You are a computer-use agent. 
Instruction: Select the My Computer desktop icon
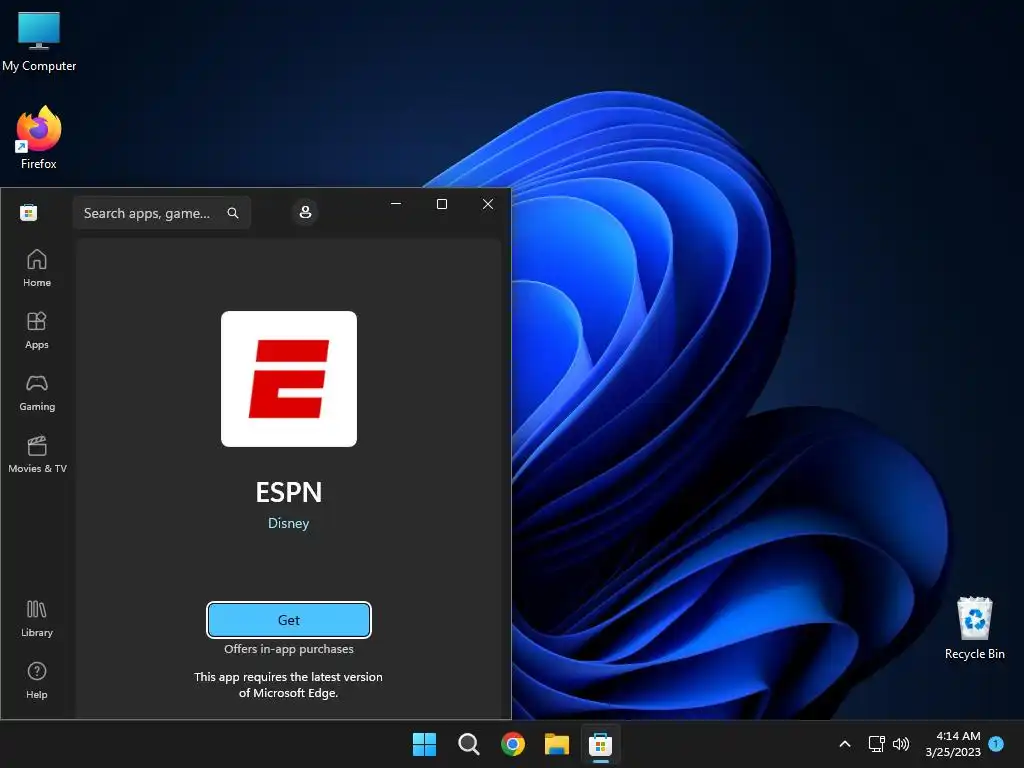[x=39, y=42]
